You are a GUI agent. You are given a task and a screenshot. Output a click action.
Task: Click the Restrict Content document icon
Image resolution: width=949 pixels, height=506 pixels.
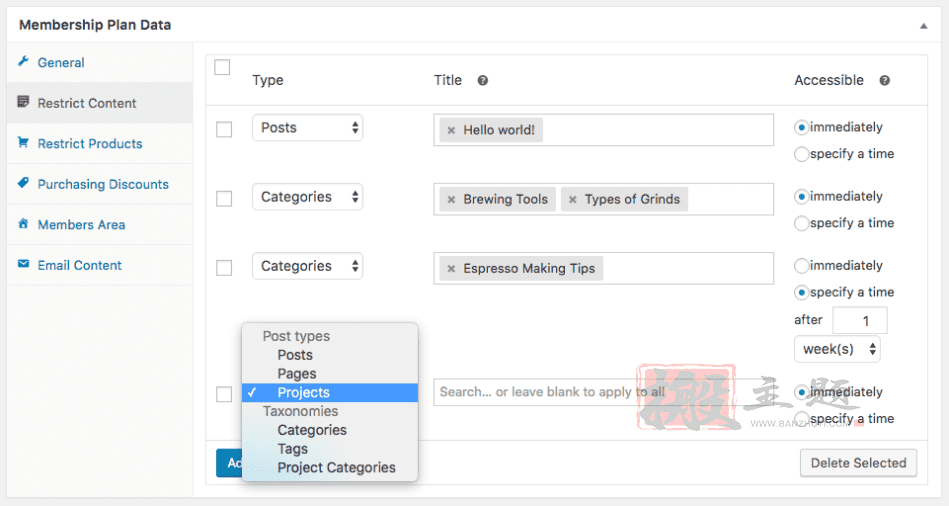pyautogui.click(x=24, y=102)
